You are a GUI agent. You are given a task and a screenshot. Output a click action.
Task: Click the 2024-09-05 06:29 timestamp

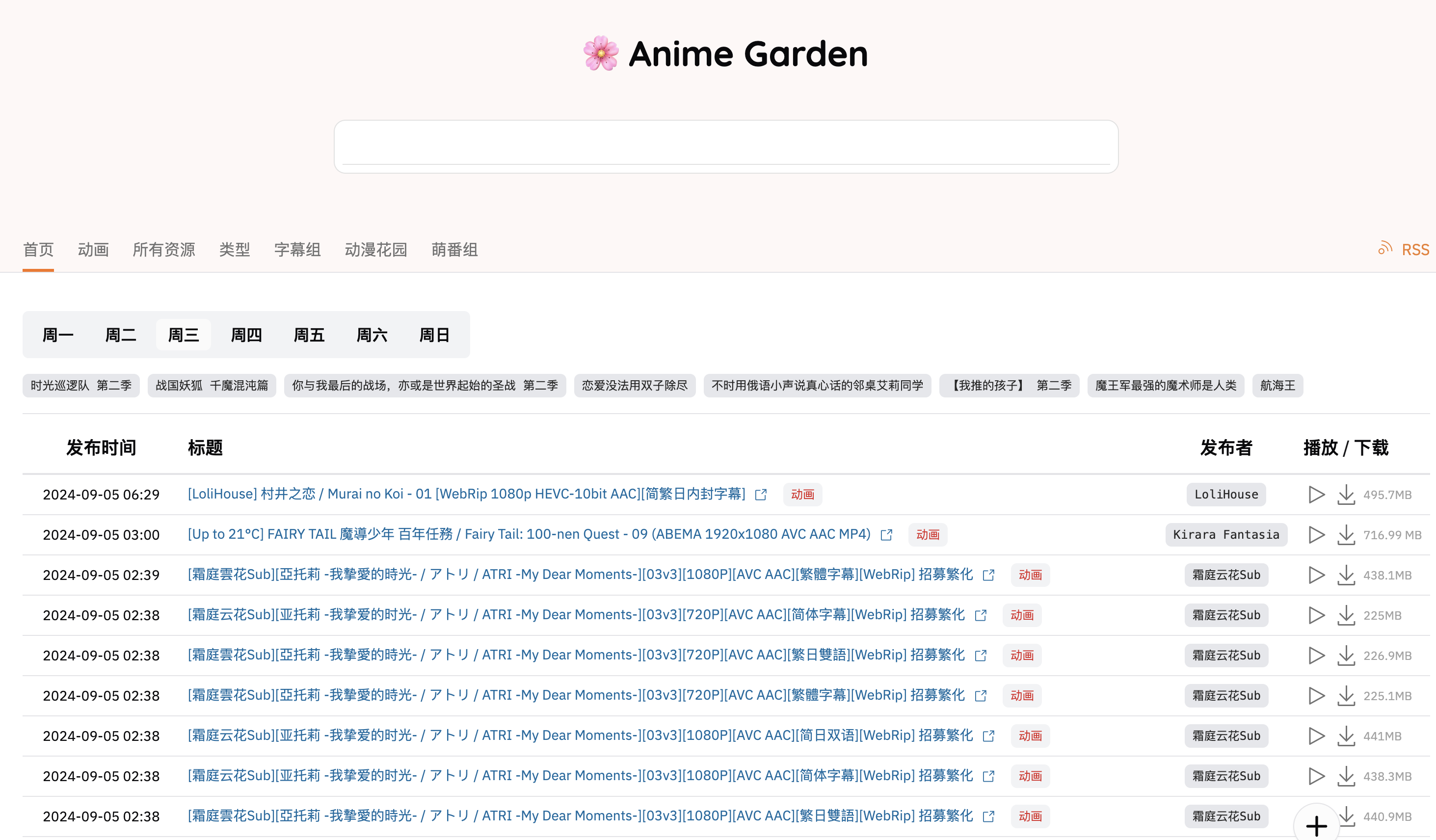tap(101, 495)
